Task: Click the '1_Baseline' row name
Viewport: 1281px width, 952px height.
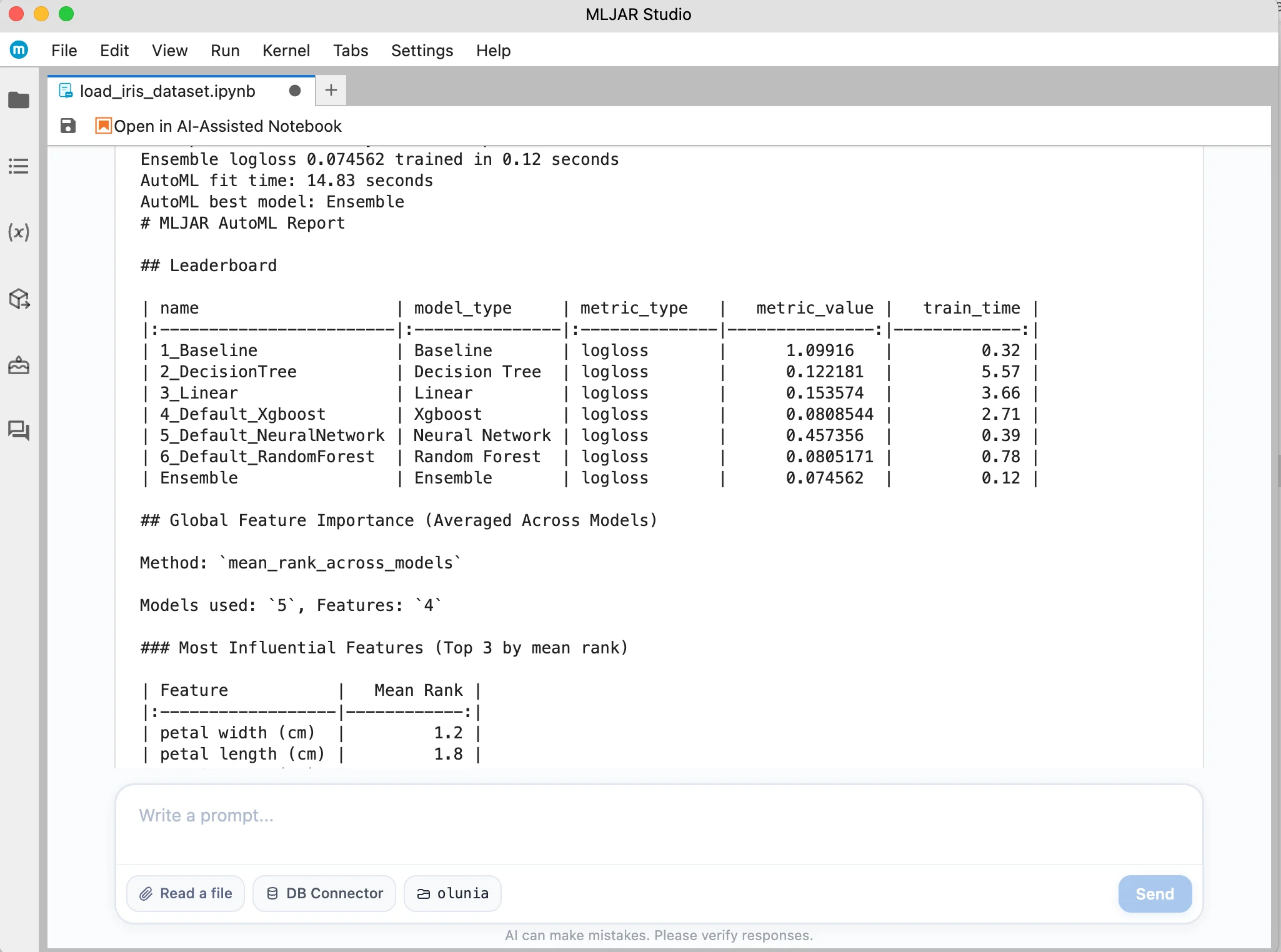Action: click(x=209, y=350)
